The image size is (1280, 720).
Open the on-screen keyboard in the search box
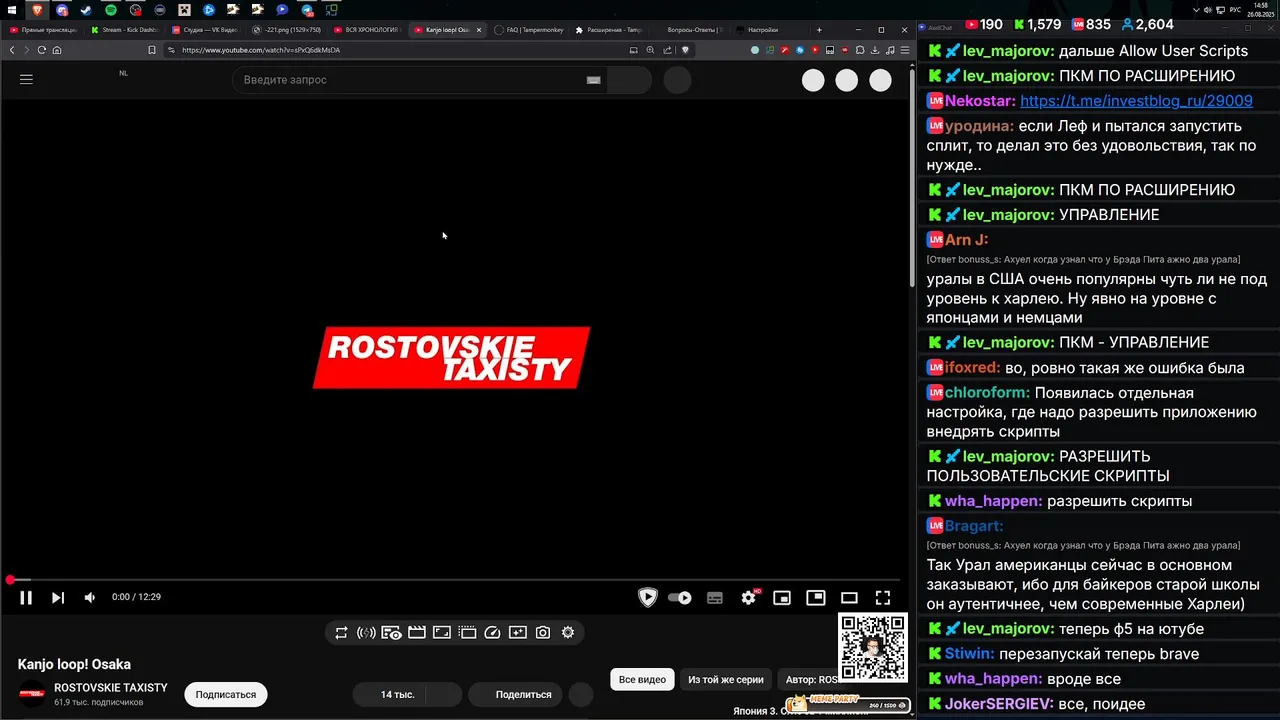(593, 80)
